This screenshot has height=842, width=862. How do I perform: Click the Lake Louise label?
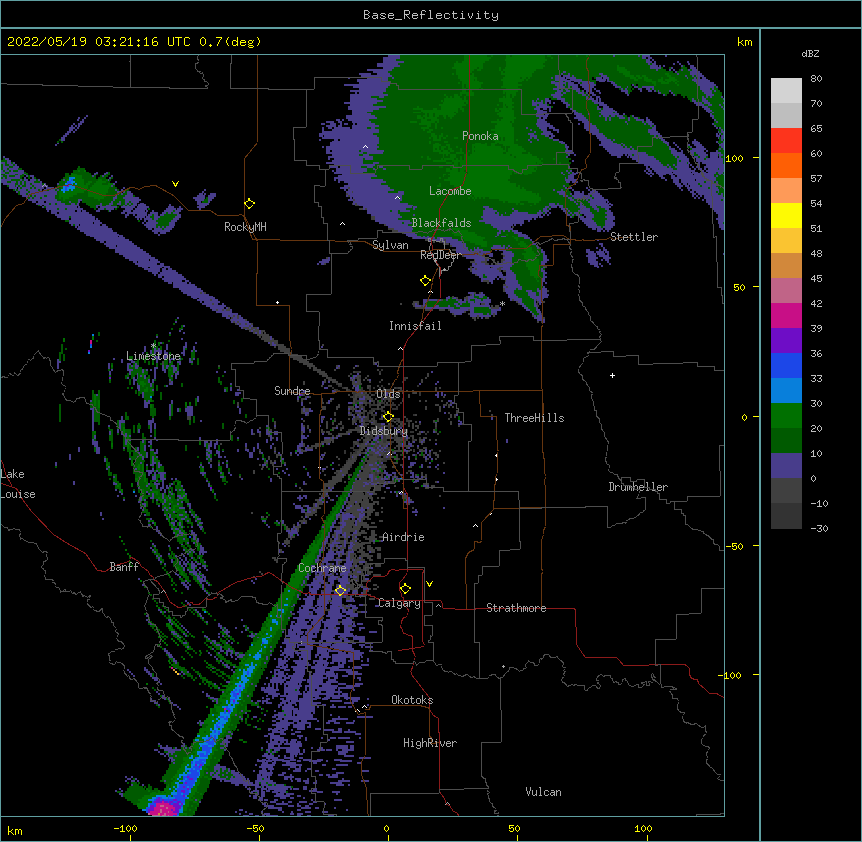click(17, 484)
